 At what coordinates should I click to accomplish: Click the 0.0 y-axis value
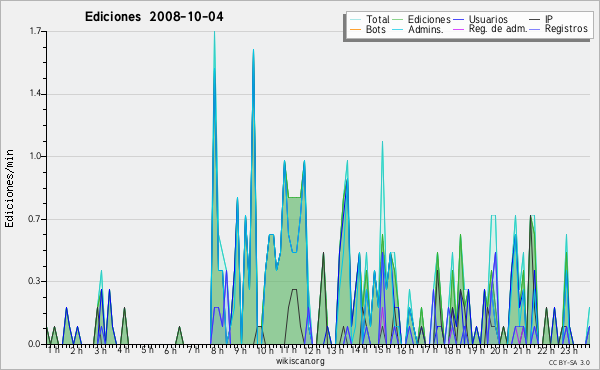click(35, 344)
